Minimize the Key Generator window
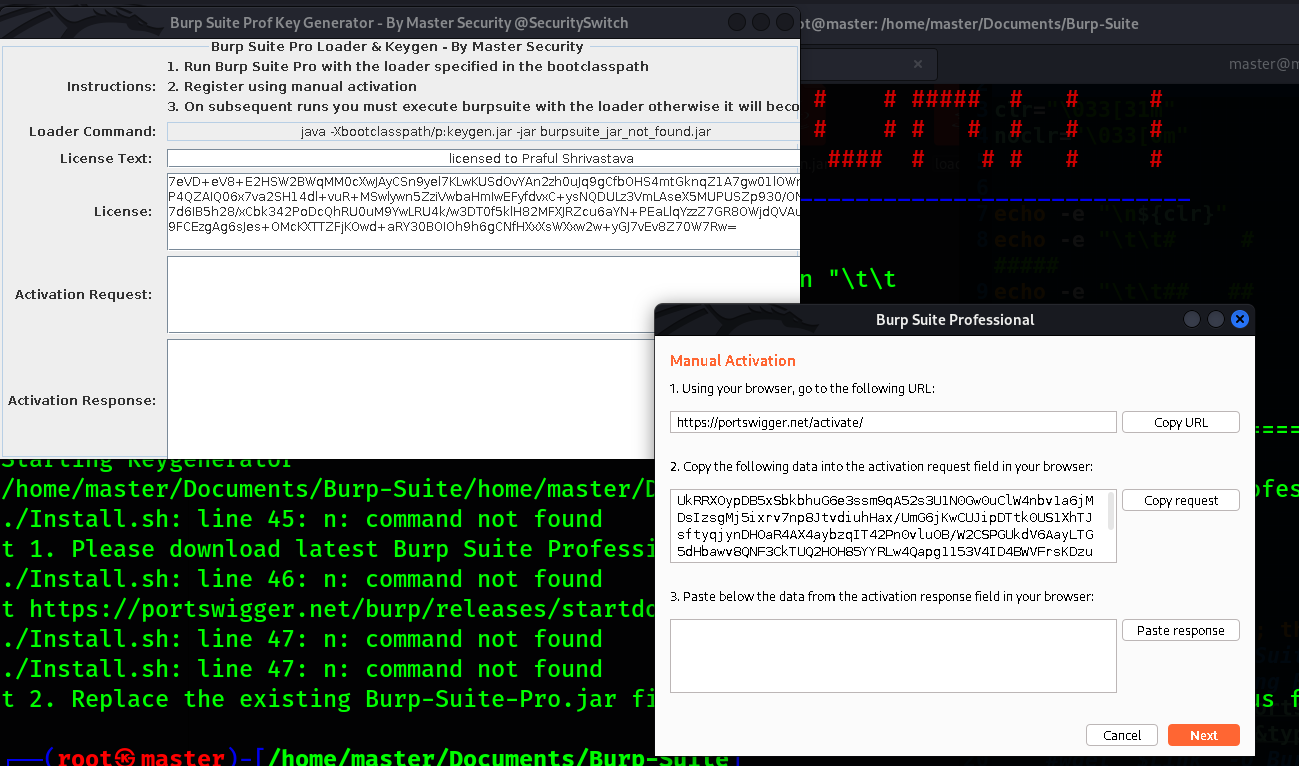Screen dimensions: 1299x766 (737, 20)
